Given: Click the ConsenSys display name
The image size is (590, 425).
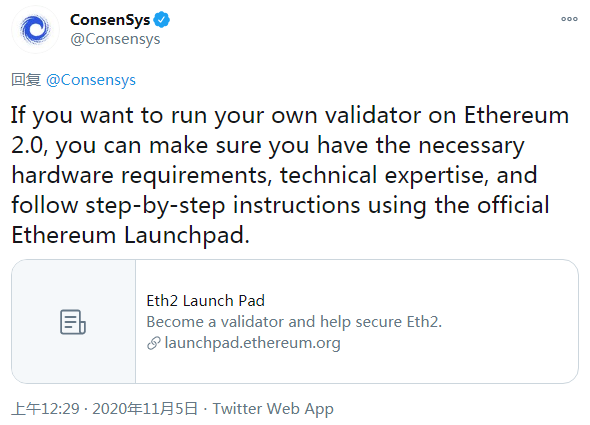Looking at the screenshot, I should click(110, 20).
